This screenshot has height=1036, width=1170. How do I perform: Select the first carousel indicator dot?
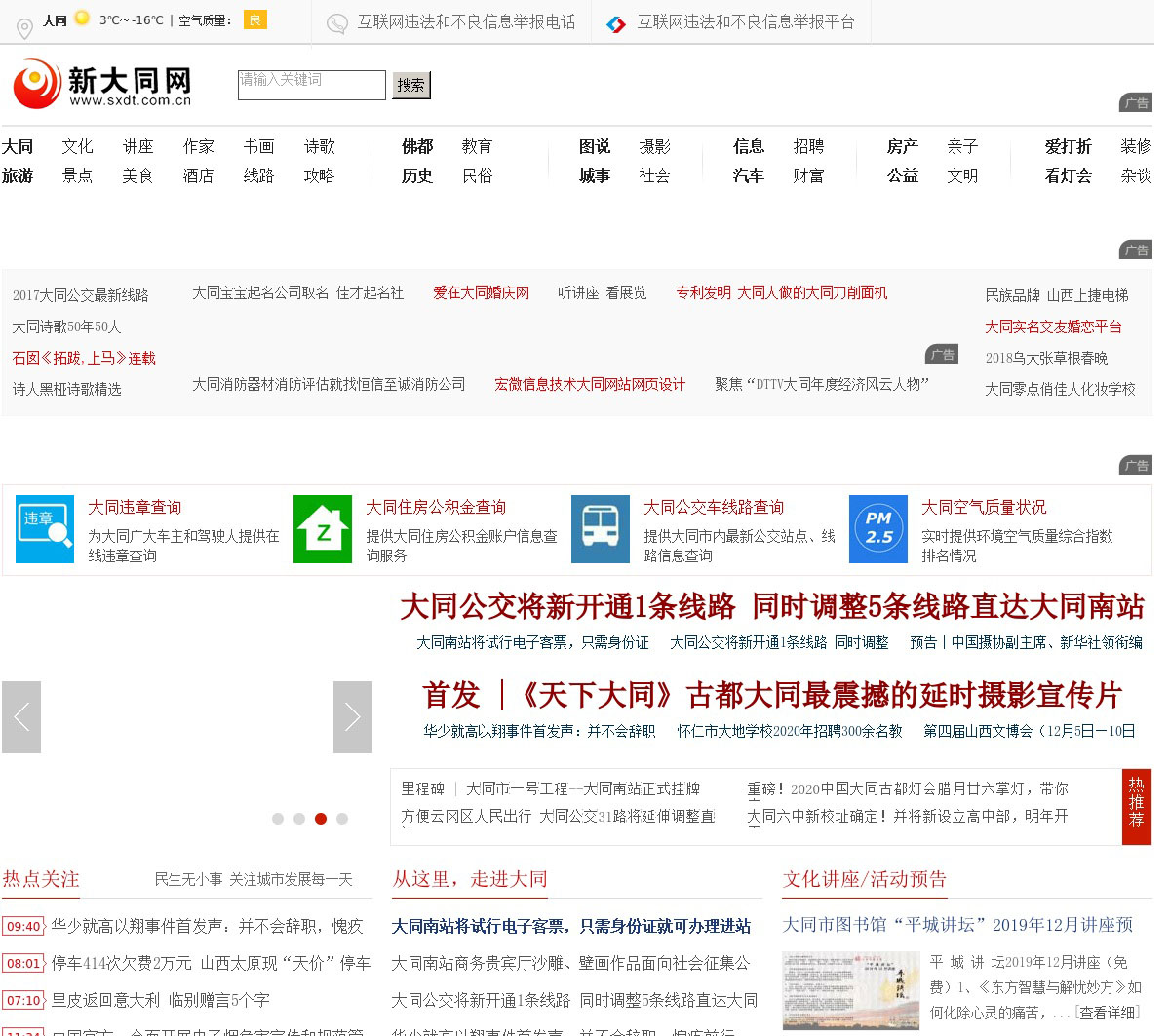[278, 819]
